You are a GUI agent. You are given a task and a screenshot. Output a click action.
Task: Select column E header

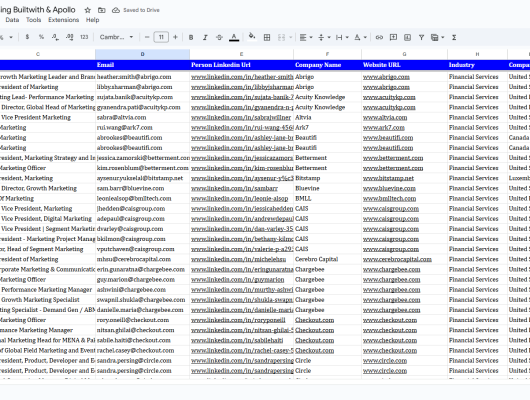[x=241, y=54]
